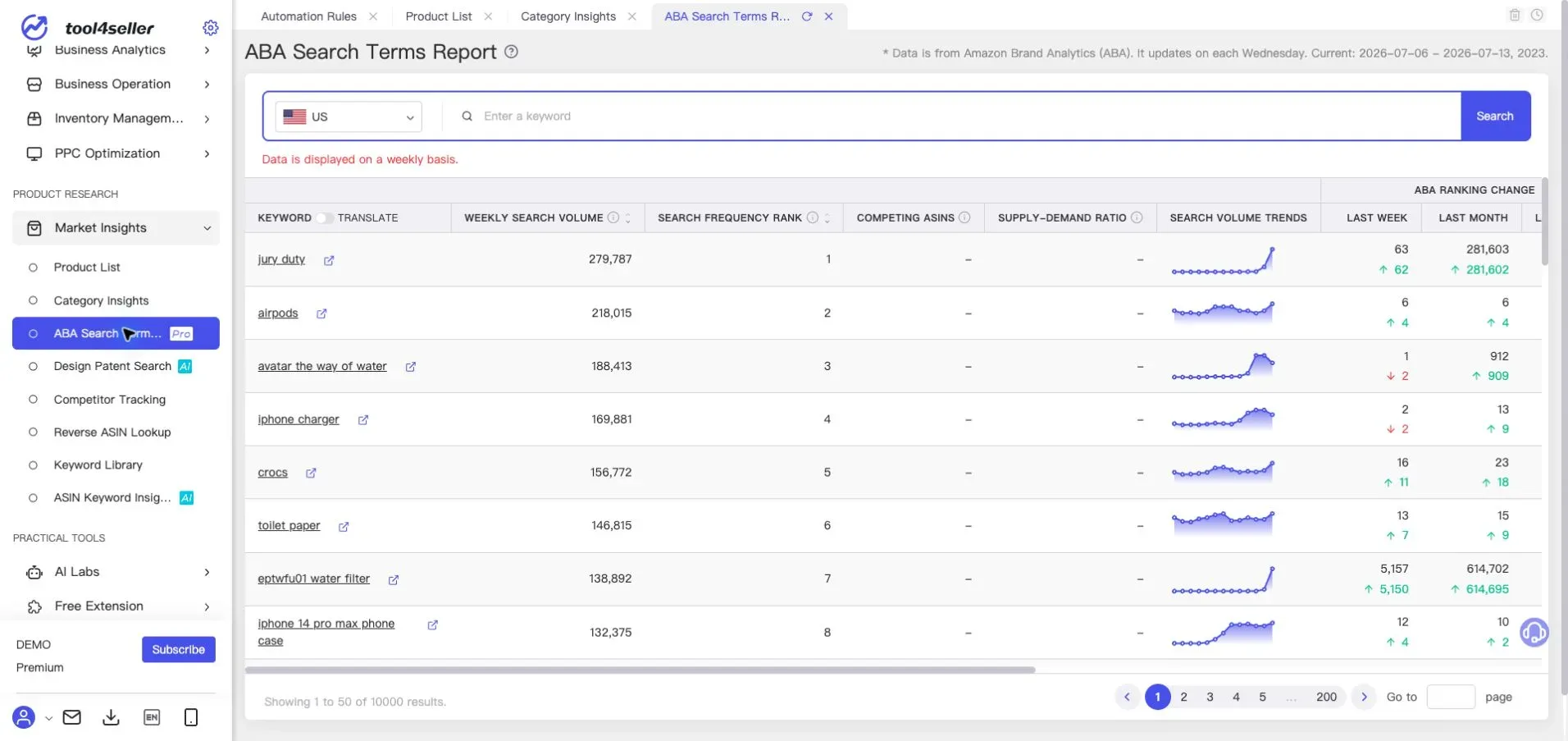Switch to the Automation Rules tab
This screenshot has width=1568, height=741.
point(308,16)
